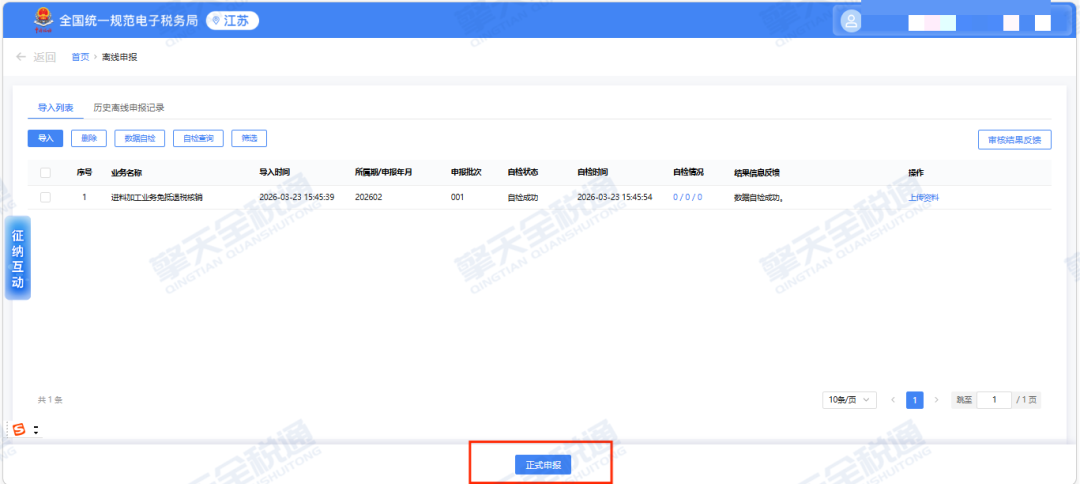Click 上传资料 link in row 1

pos(924,197)
